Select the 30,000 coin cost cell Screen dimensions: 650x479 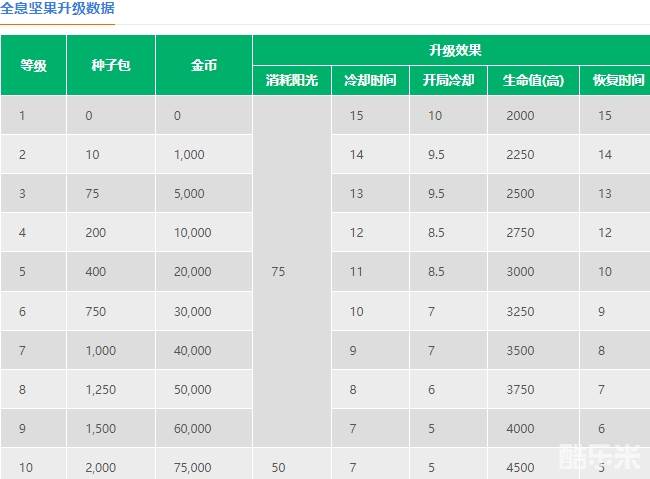coord(192,311)
